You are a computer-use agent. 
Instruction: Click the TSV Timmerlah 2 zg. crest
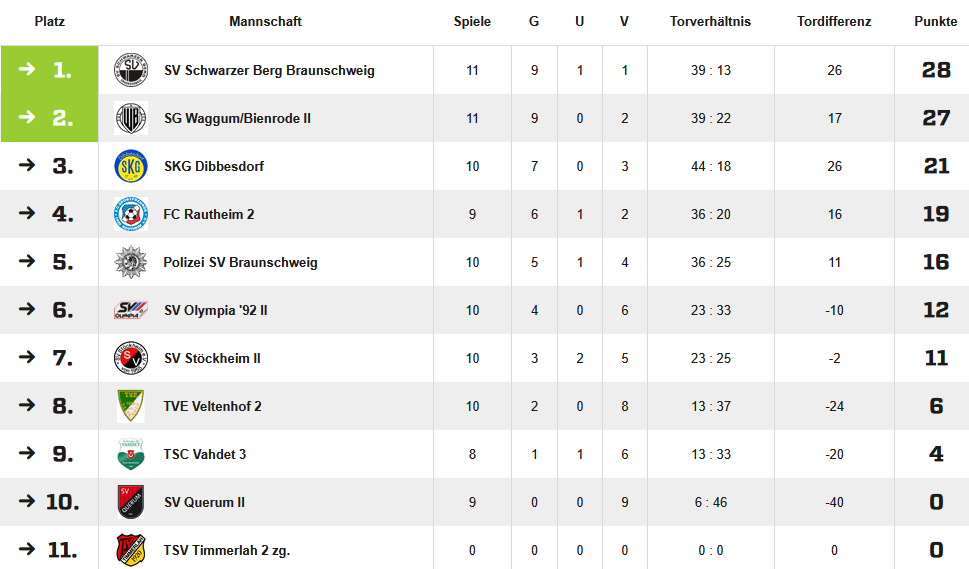pos(130,550)
